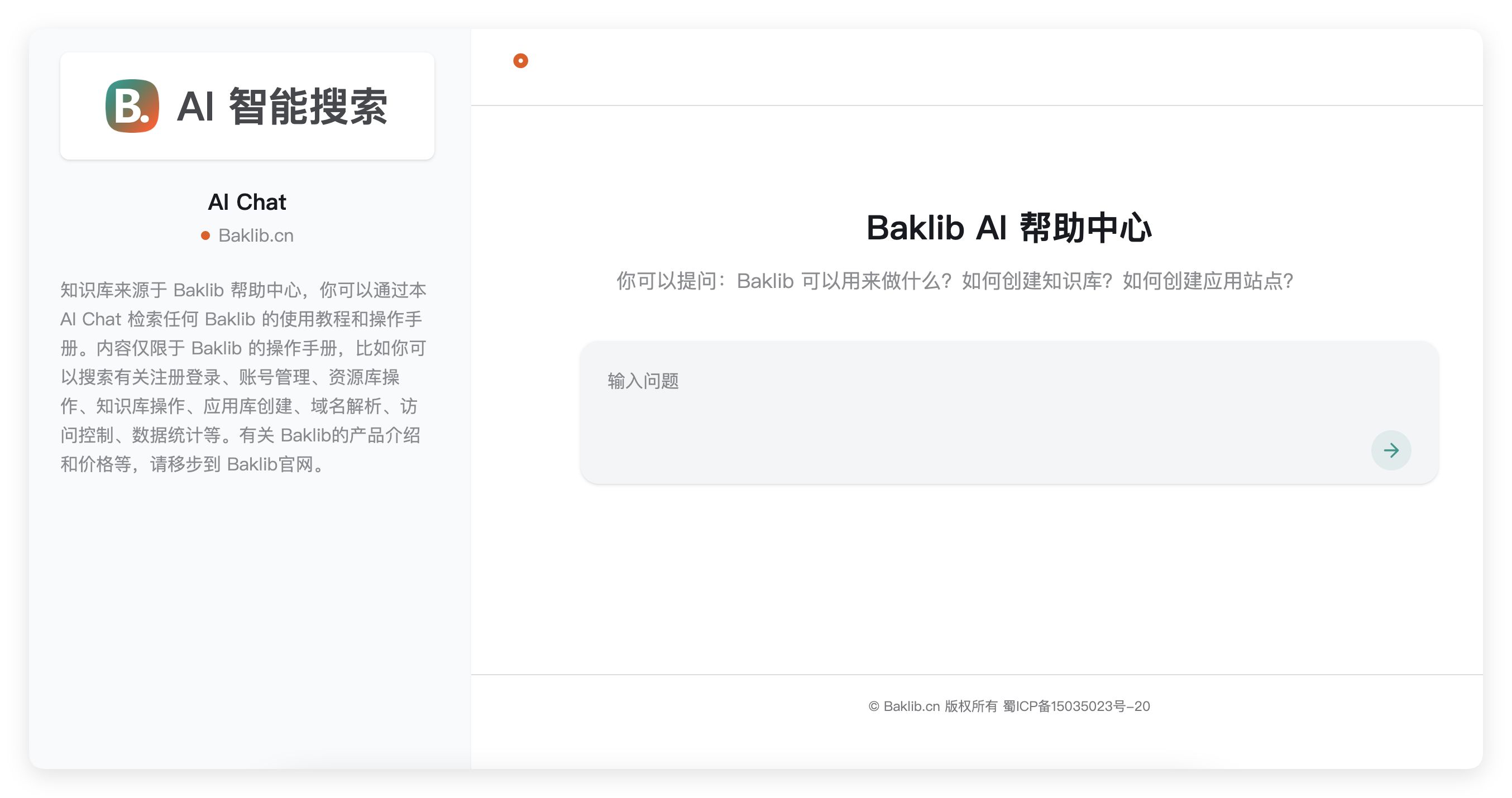This screenshot has height=798, width=1512.
Task: Click the "输入问题" question input field
Action: 1009,412
